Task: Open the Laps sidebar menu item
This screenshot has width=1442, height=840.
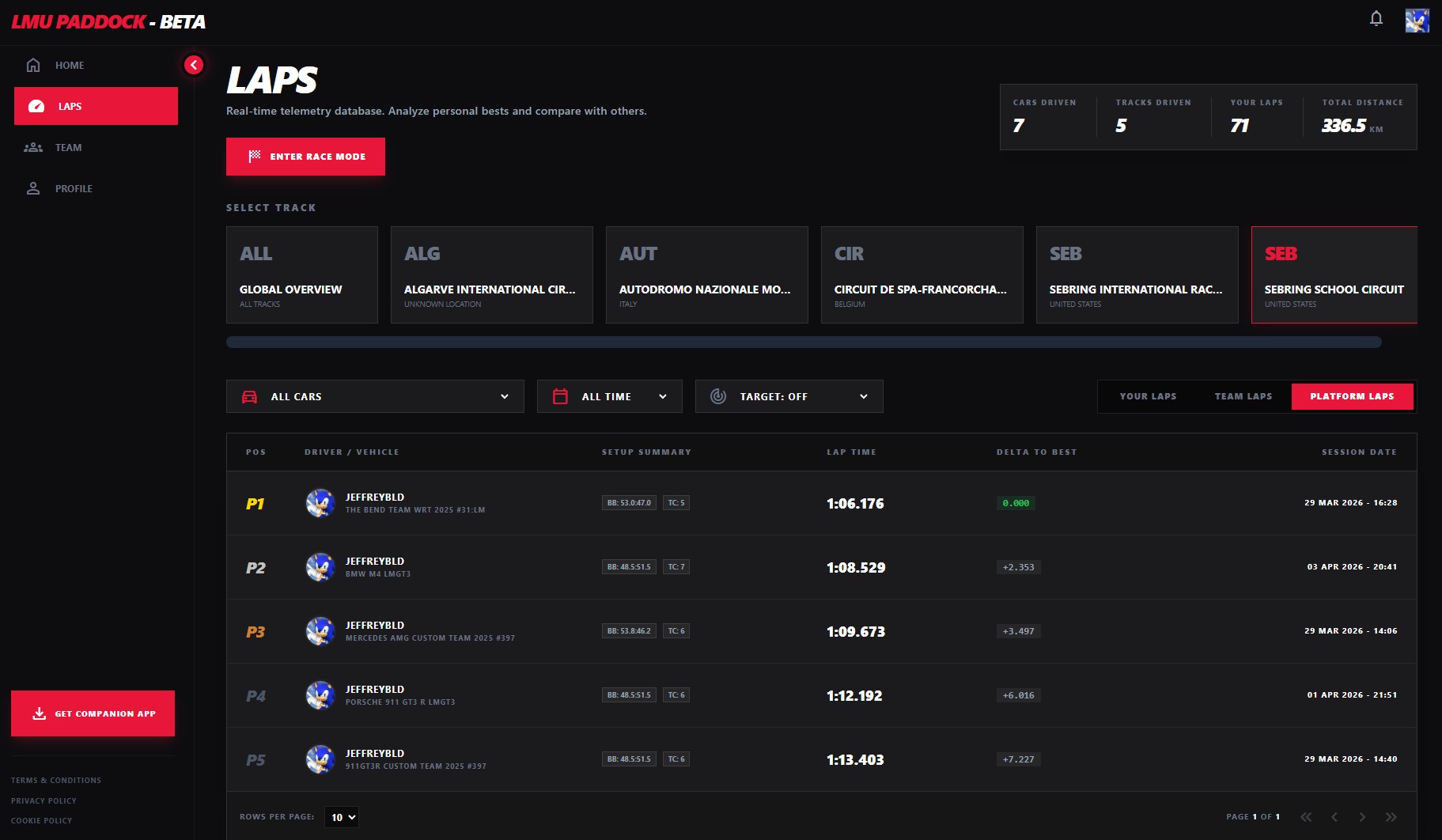Action: 96,106
